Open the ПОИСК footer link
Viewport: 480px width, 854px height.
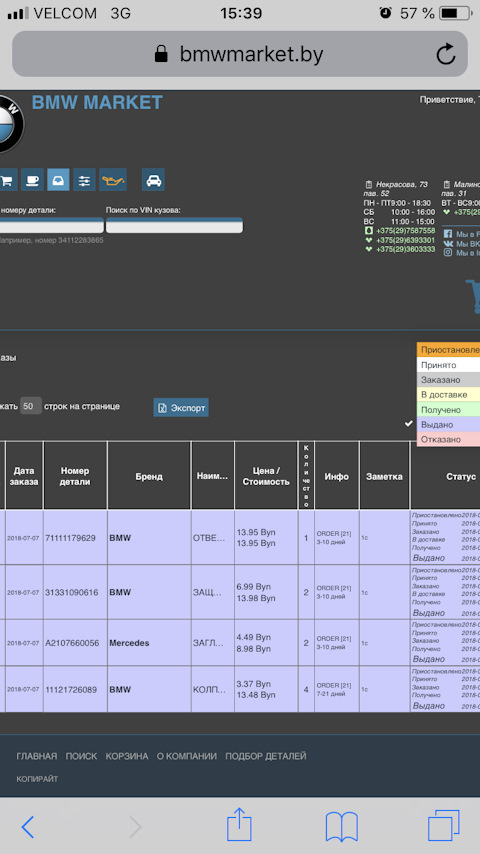coord(81,756)
